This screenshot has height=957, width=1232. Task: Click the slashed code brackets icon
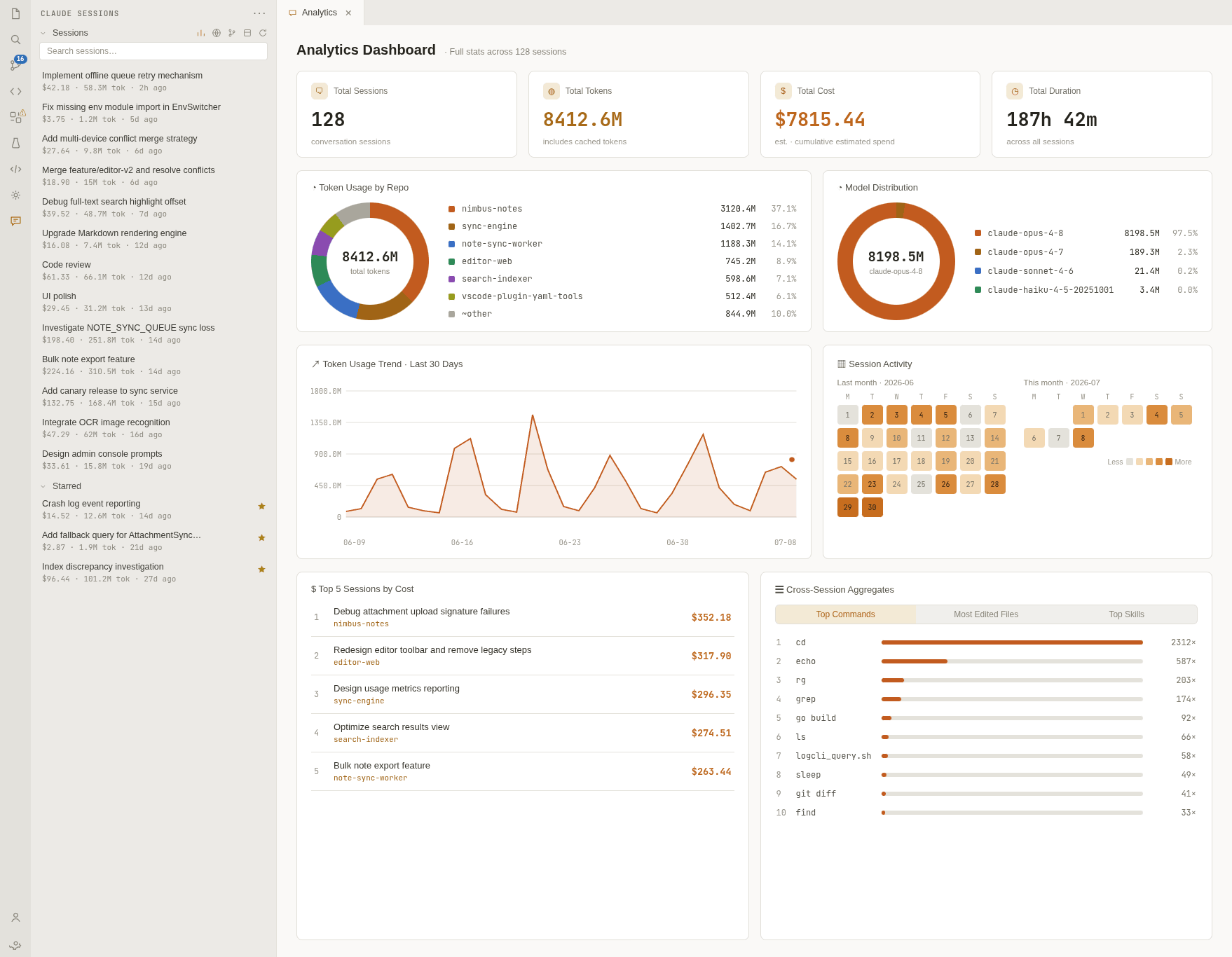tap(15, 169)
